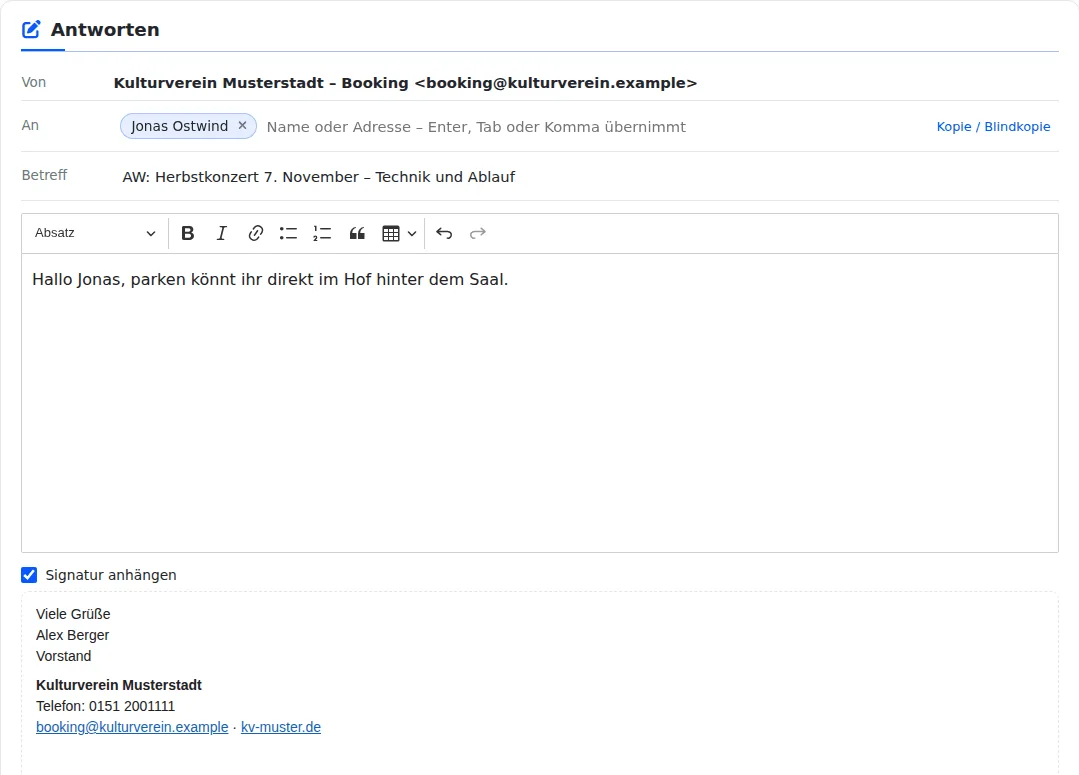
Task: Undo the last edit
Action: 444,233
